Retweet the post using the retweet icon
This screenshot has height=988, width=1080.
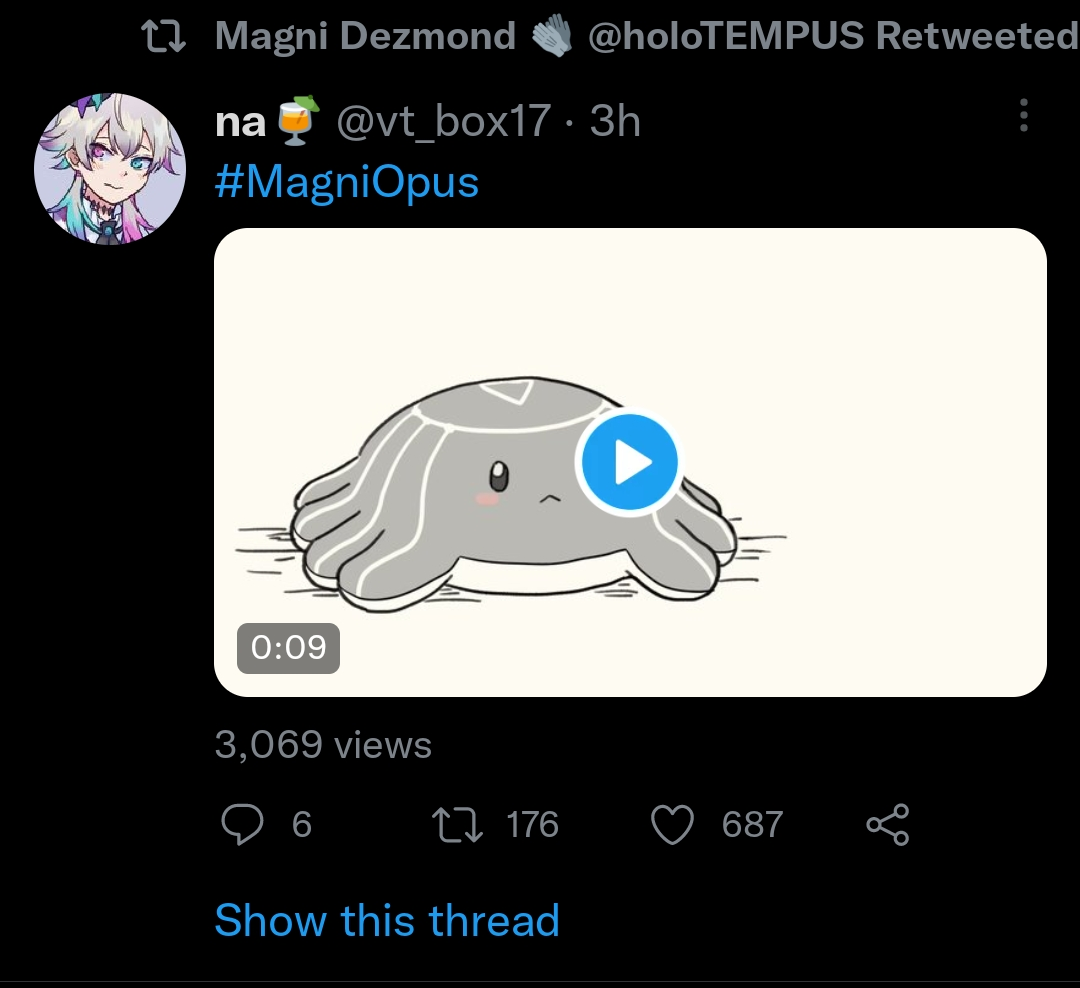(457, 825)
